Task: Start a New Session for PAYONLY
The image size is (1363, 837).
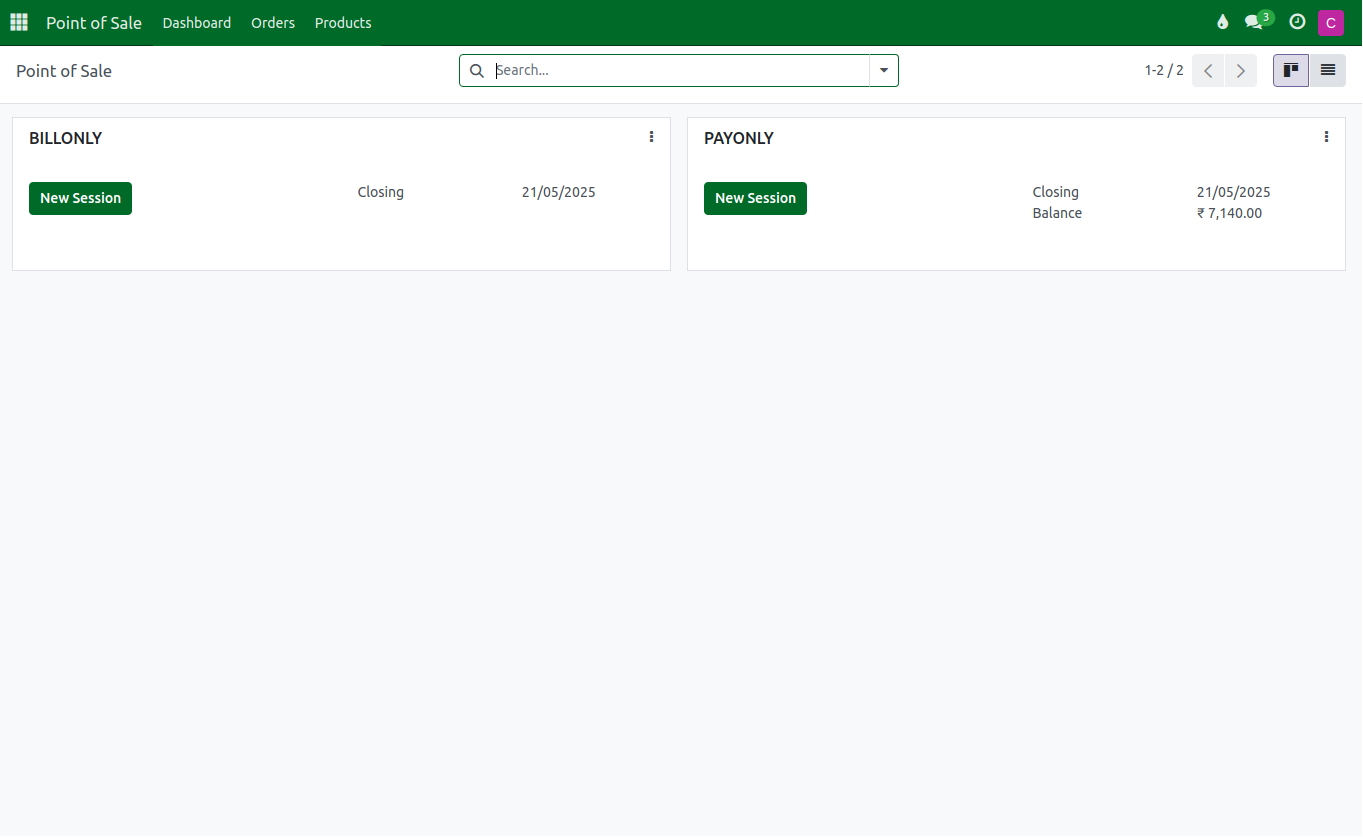Action: pos(755,198)
